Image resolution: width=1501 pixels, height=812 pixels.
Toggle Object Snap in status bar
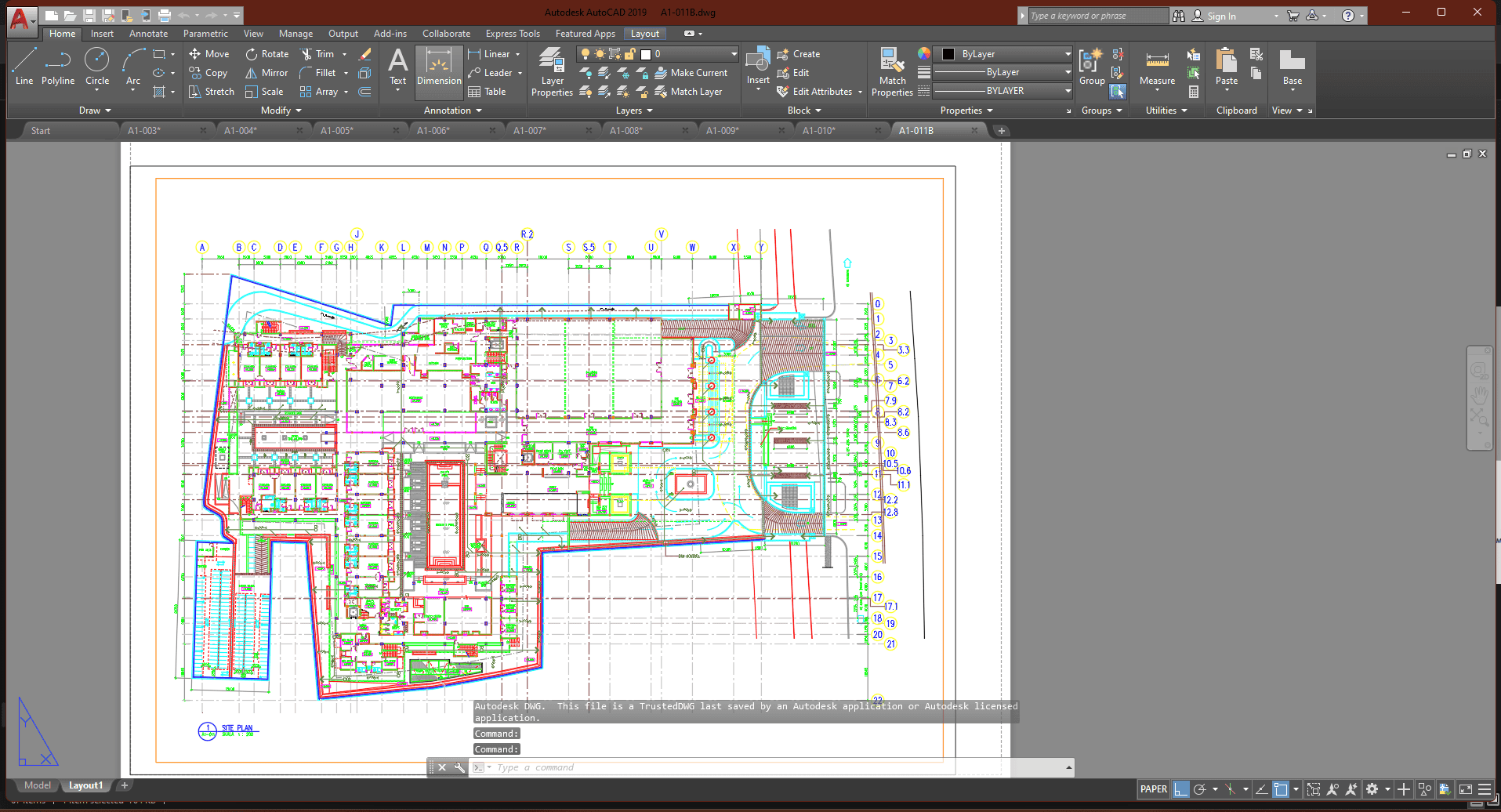pos(1281,789)
